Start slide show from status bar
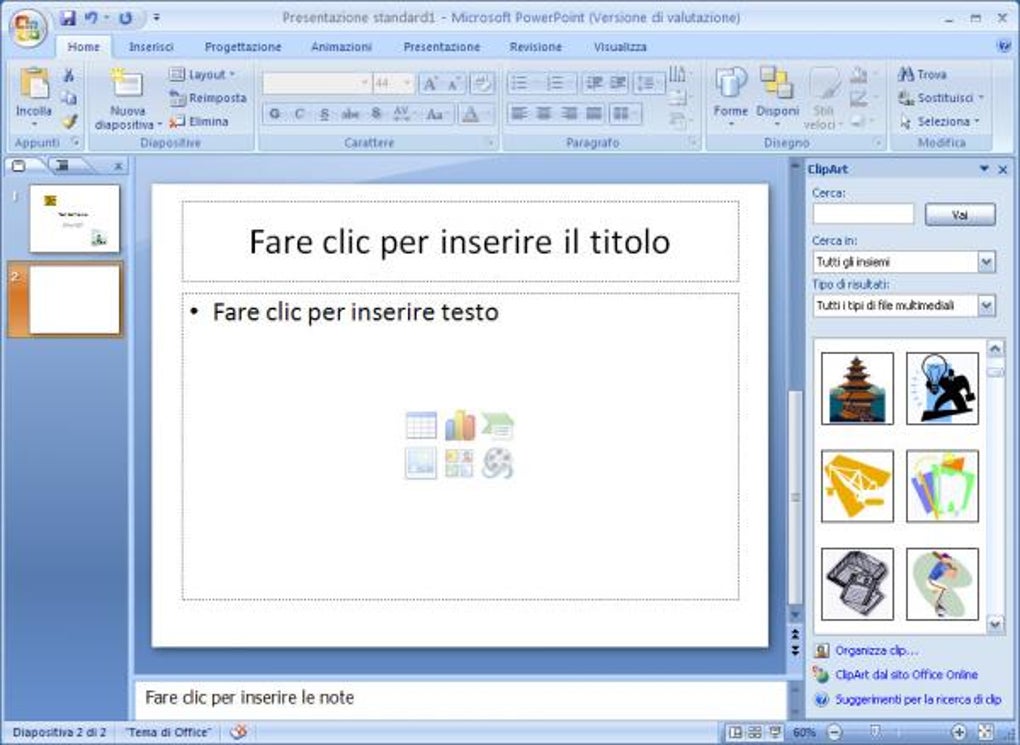The image size is (1020, 745). pyautogui.click(x=775, y=733)
